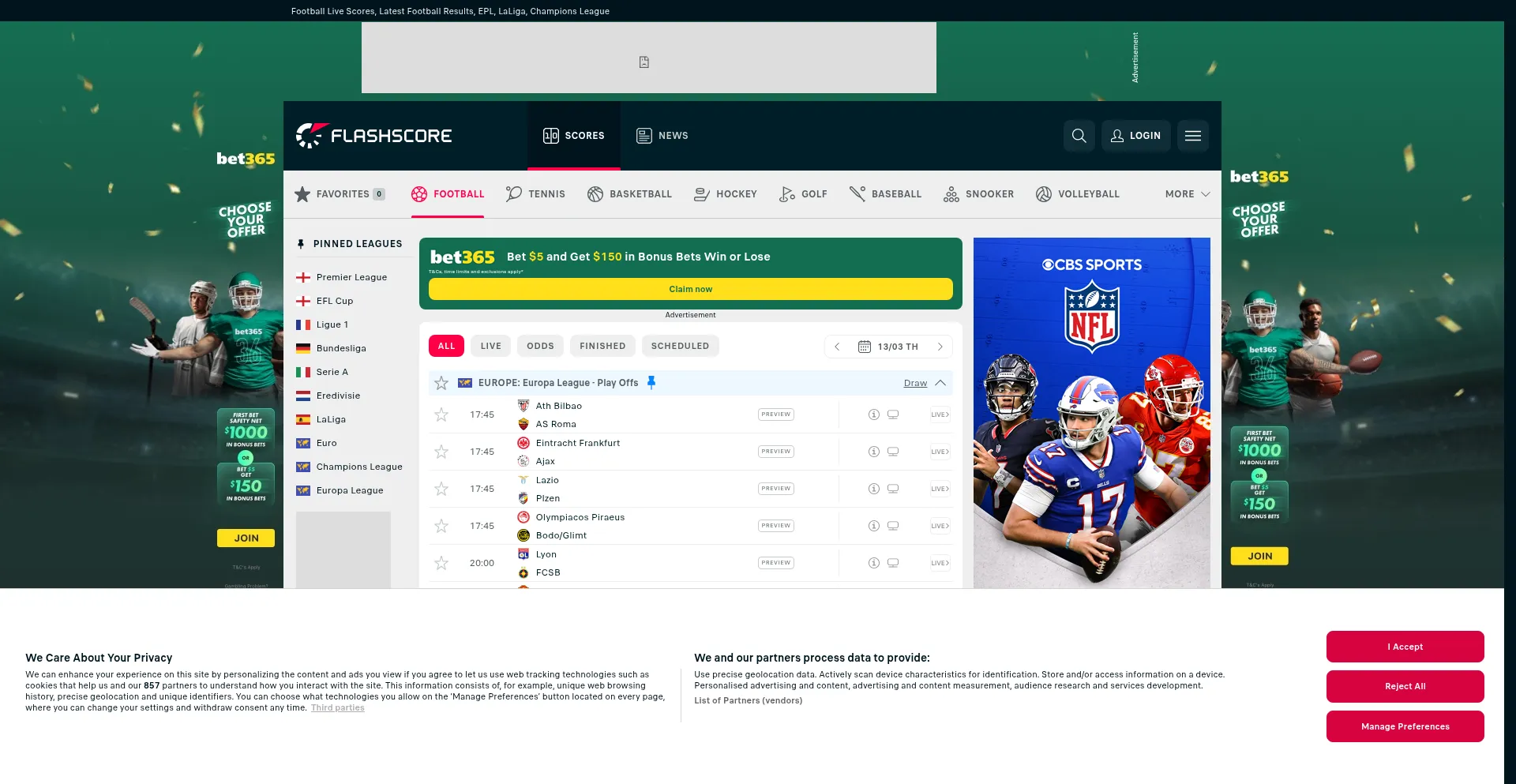Favorite the Lazio vs Plzen match
The height and width of the screenshot is (784, 1516).
click(441, 489)
